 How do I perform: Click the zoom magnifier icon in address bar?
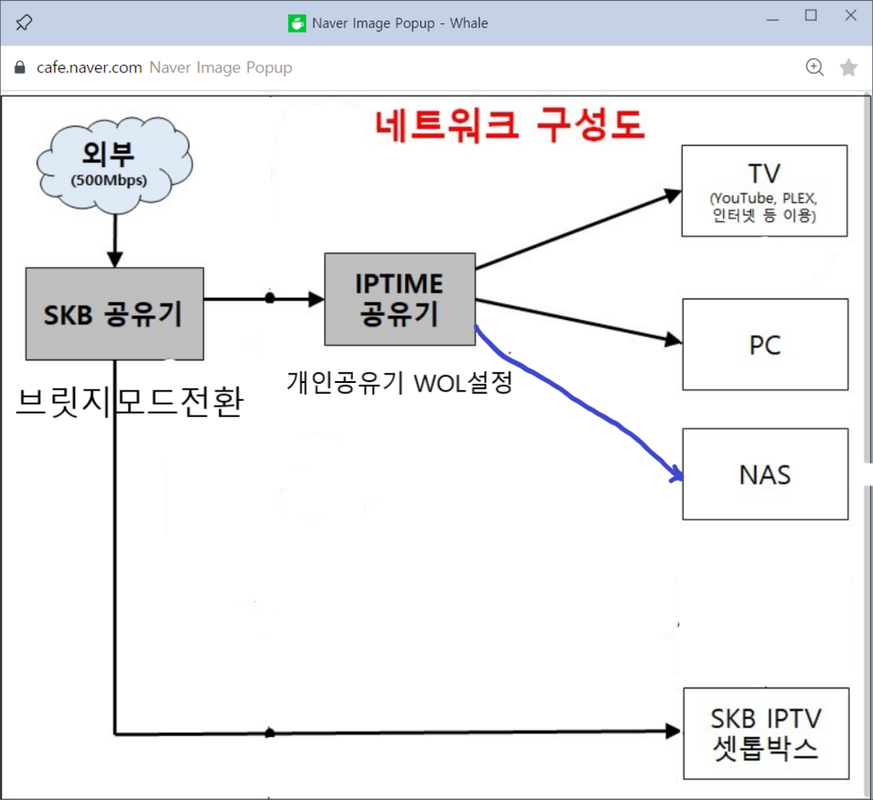click(x=815, y=67)
